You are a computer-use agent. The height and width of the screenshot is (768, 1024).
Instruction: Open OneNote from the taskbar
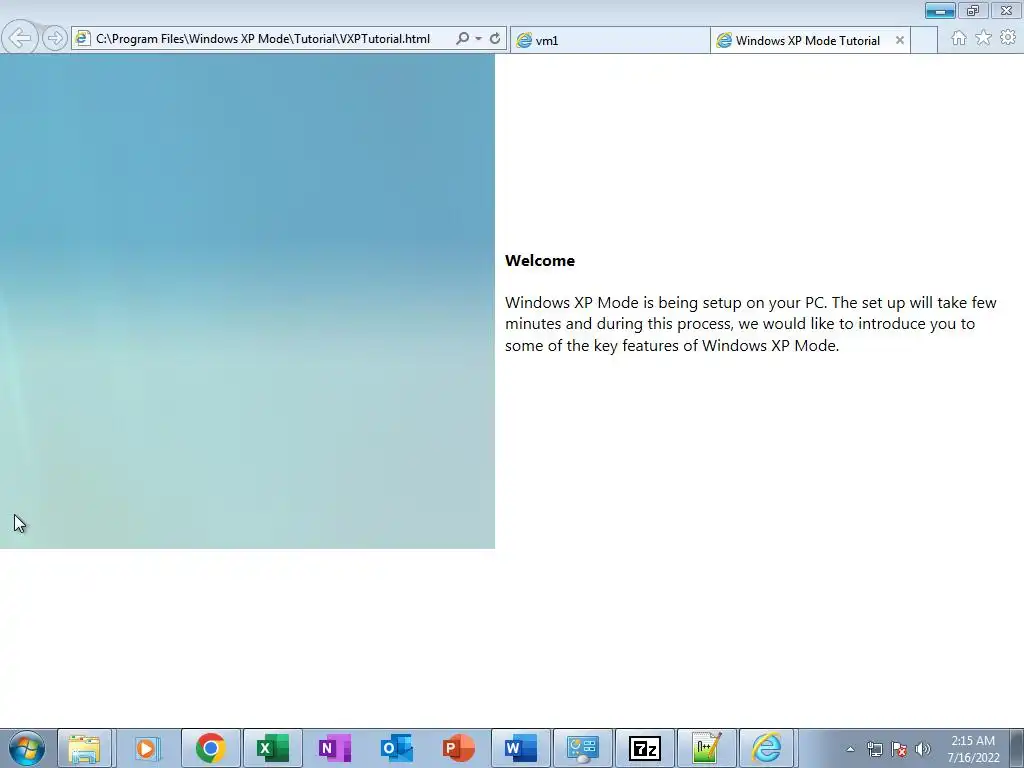pyautogui.click(x=334, y=748)
